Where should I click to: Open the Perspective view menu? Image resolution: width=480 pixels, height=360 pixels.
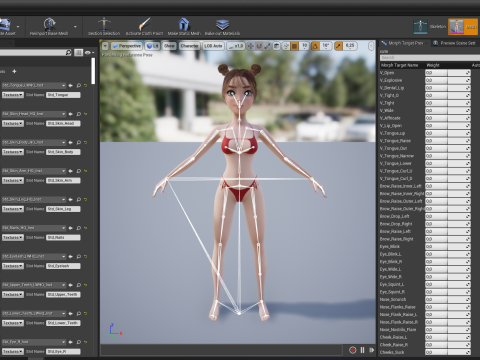click(x=127, y=46)
